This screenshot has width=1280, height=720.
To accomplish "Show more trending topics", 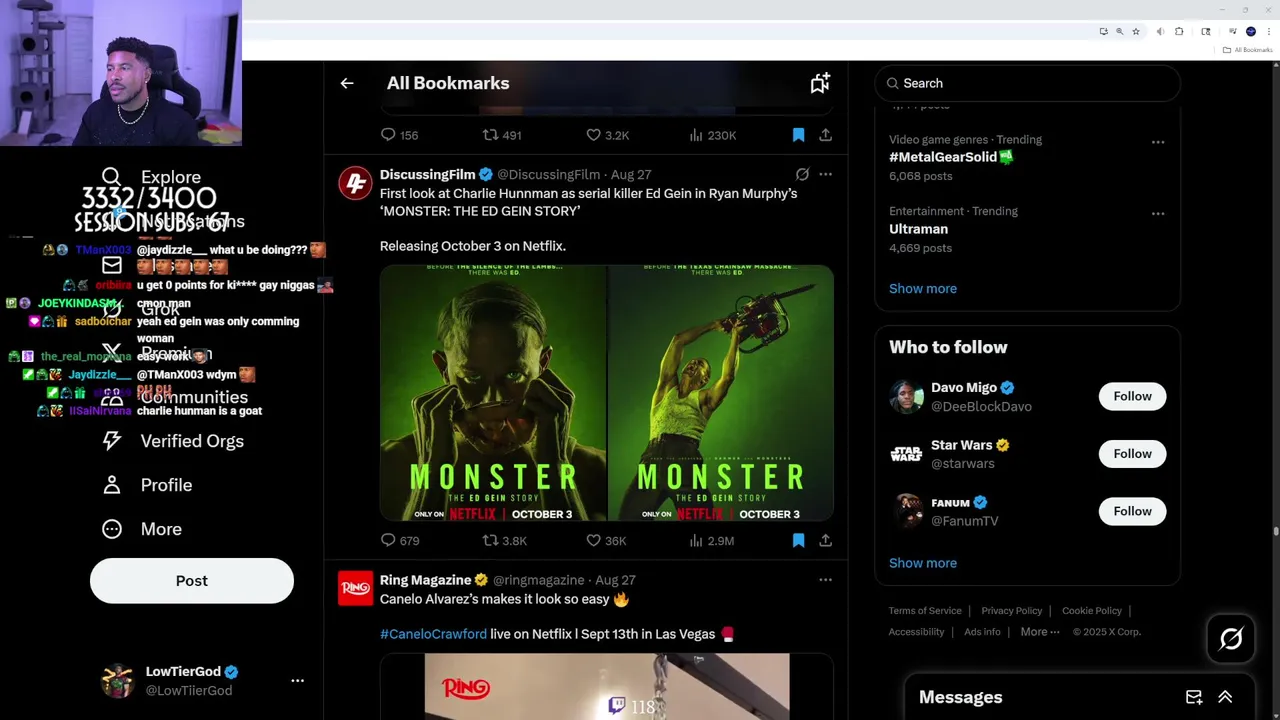I will (x=922, y=289).
